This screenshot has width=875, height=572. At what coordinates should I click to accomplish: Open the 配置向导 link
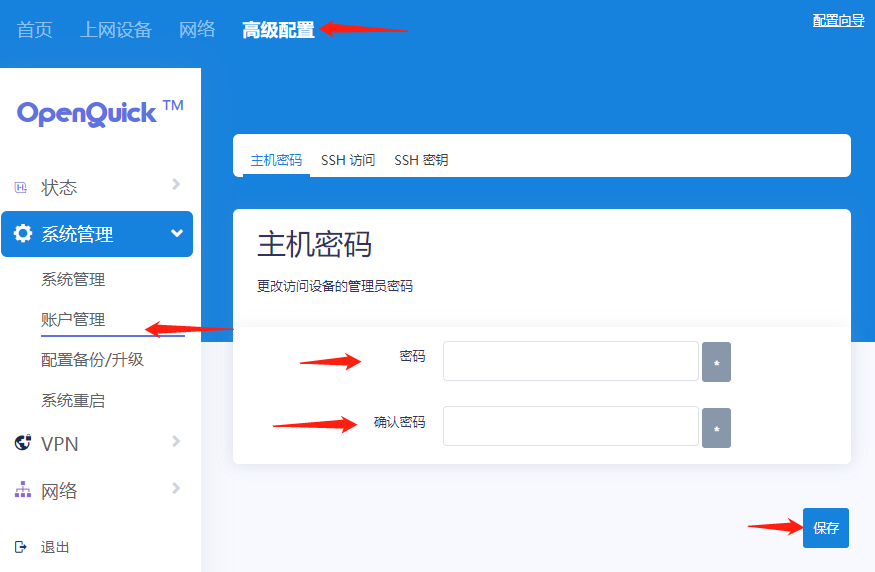[x=838, y=20]
